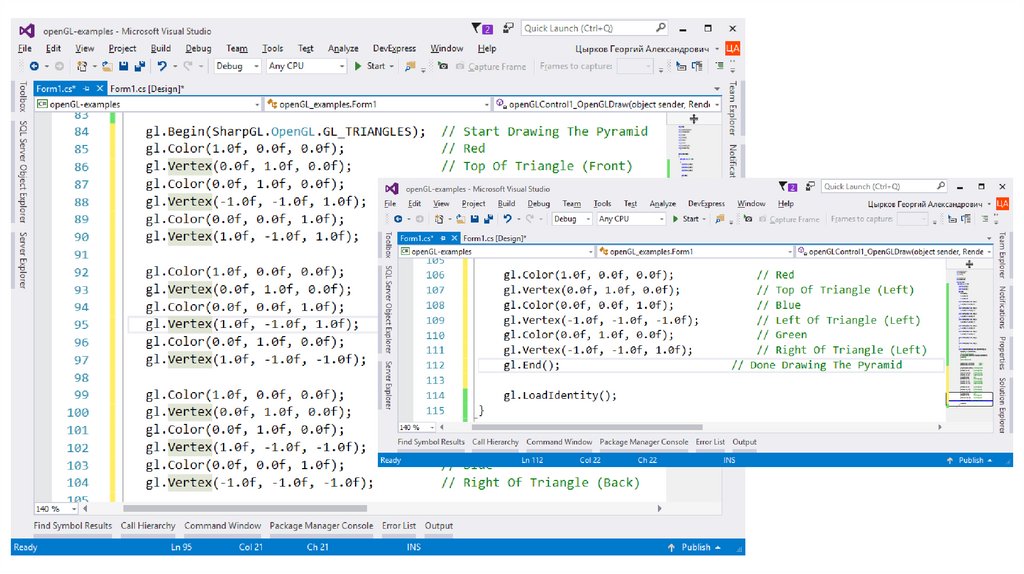Toggle pin on Form1.cs tab in background window

[88, 89]
